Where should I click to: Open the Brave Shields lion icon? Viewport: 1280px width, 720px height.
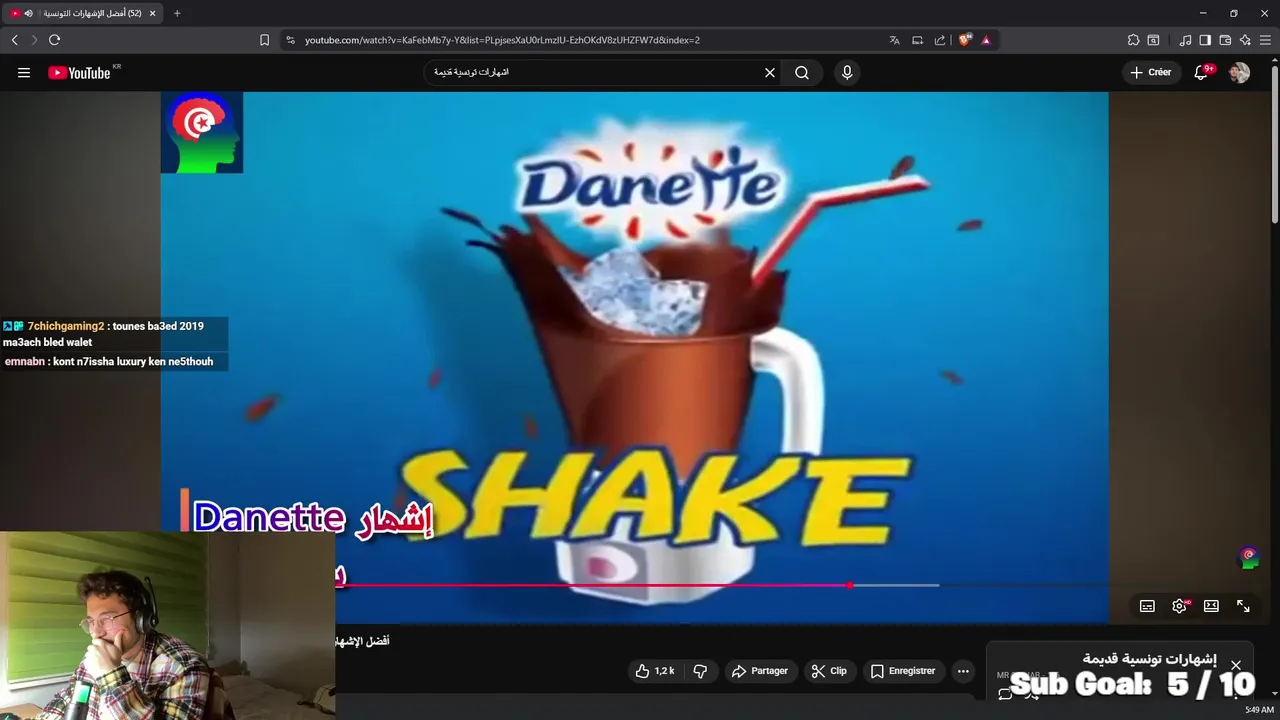click(x=965, y=40)
